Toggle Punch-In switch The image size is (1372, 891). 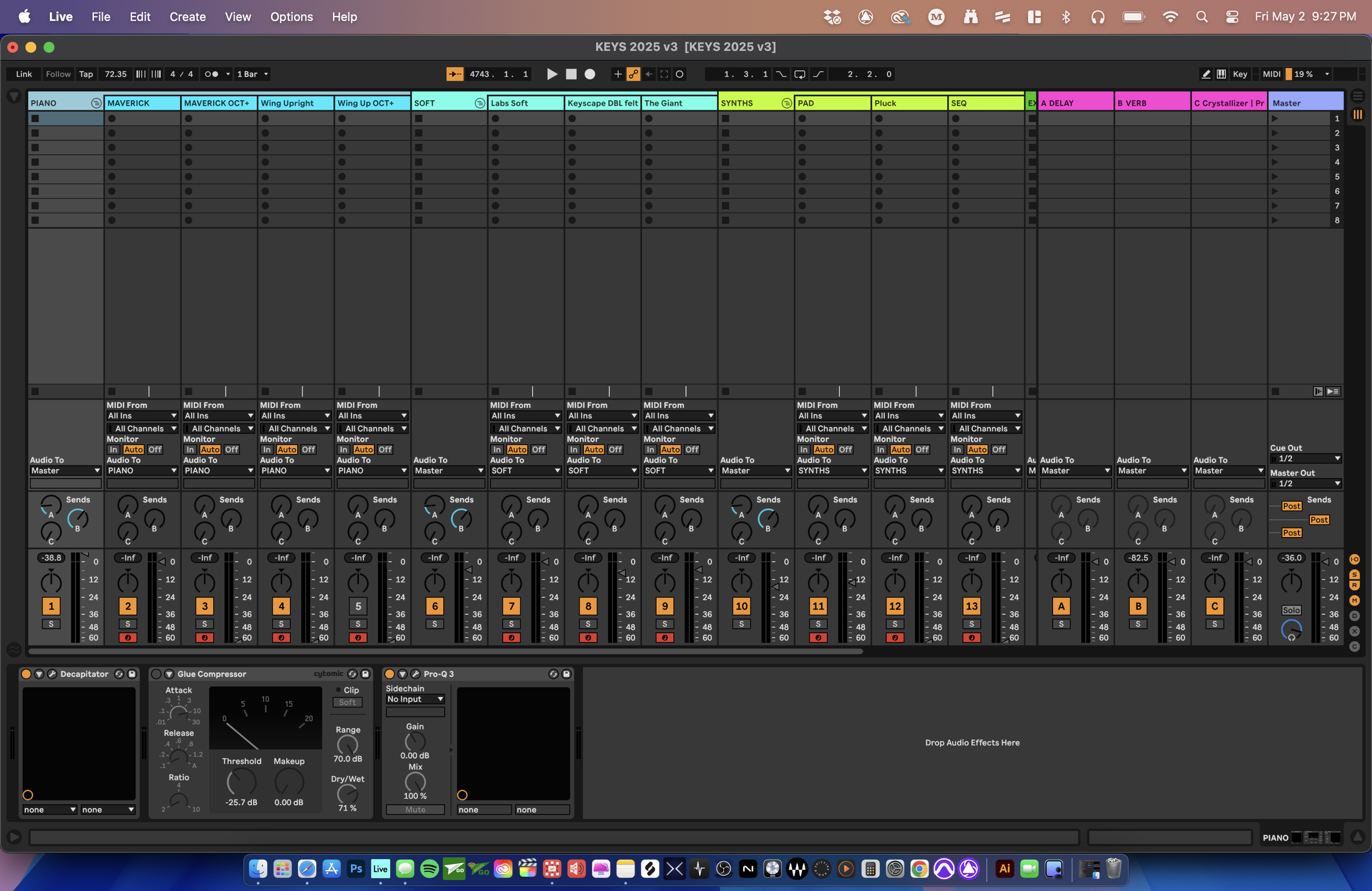(x=780, y=74)
